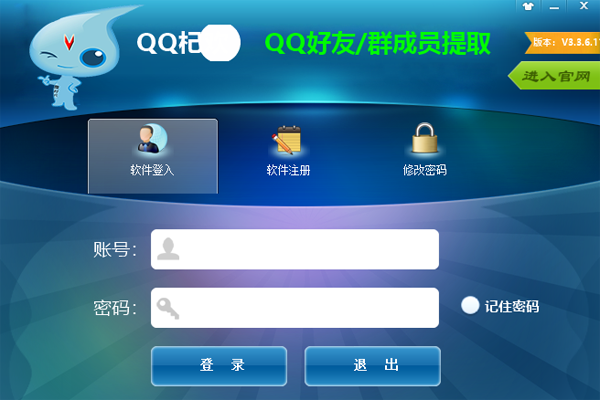600x400 pixels.
Task: Focus the 账号 input field
Action: (x=295, y=249)
